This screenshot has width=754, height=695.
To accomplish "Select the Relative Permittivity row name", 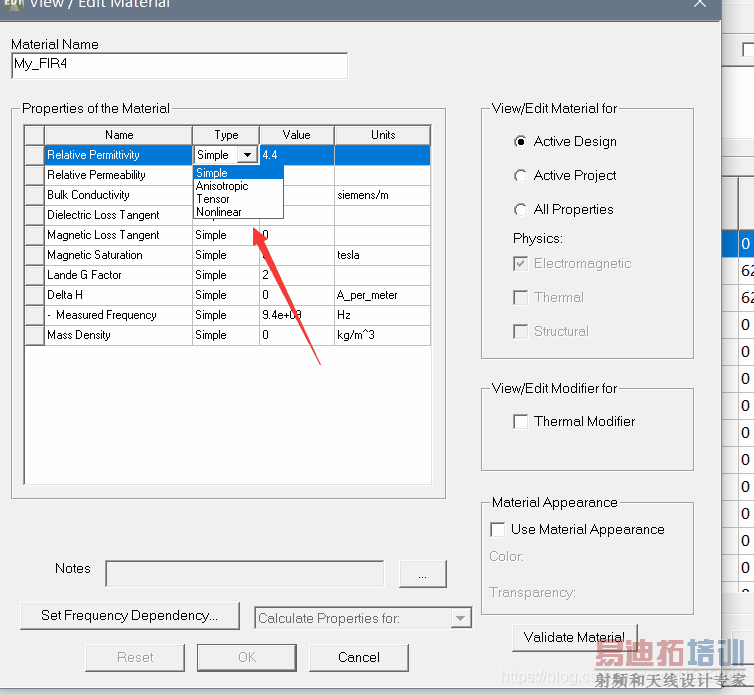I will (x=118, y=155).
